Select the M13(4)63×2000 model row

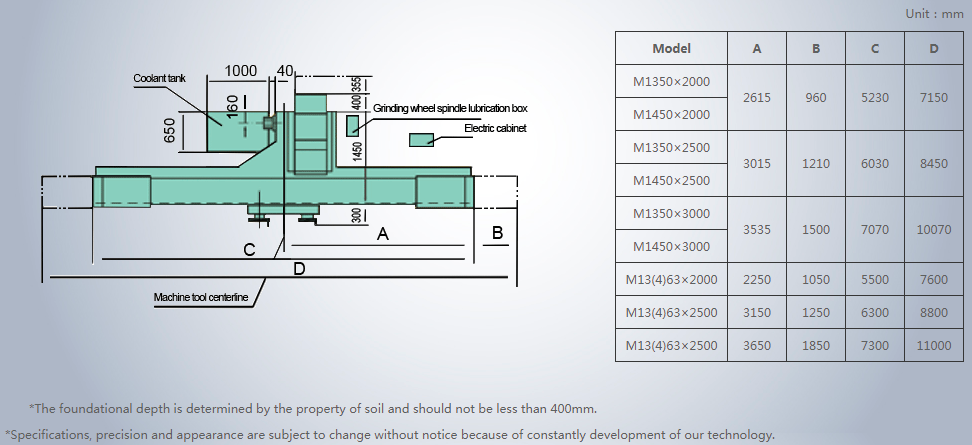click(x=671, y=279)
